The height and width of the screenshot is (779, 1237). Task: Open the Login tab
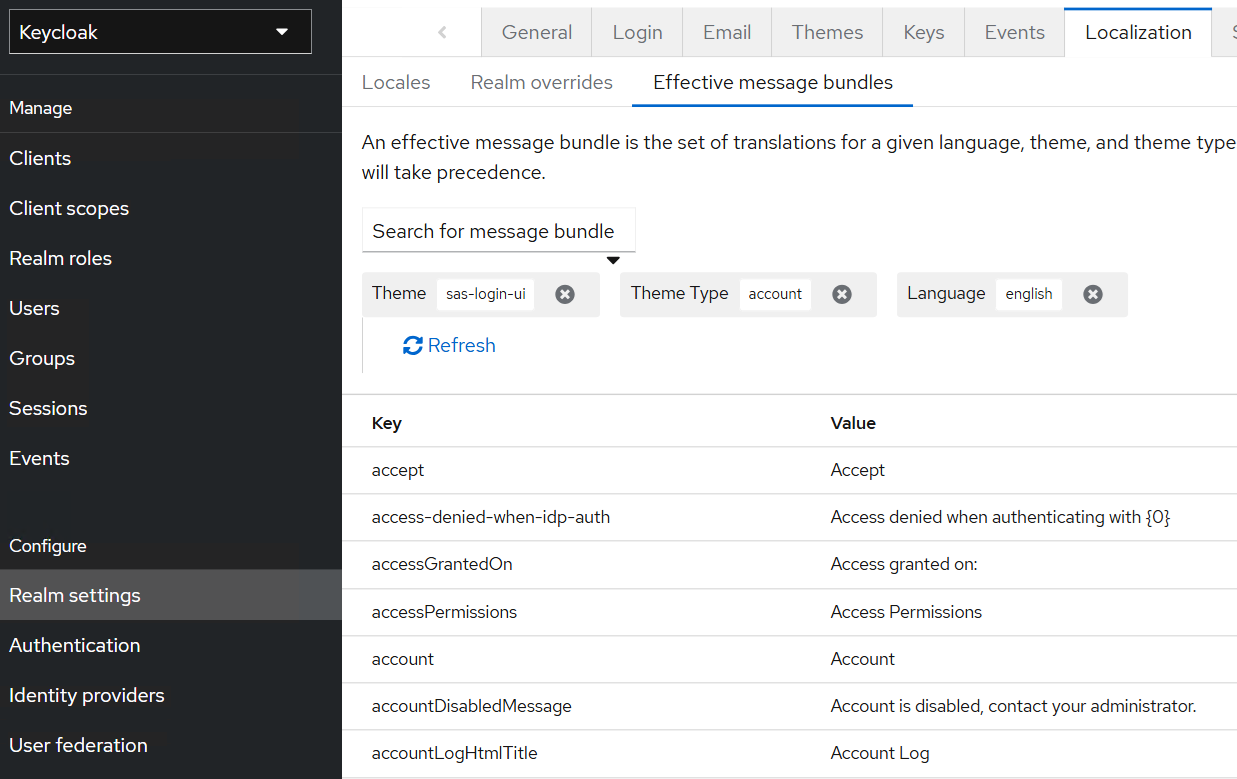(x=637, y=32)
